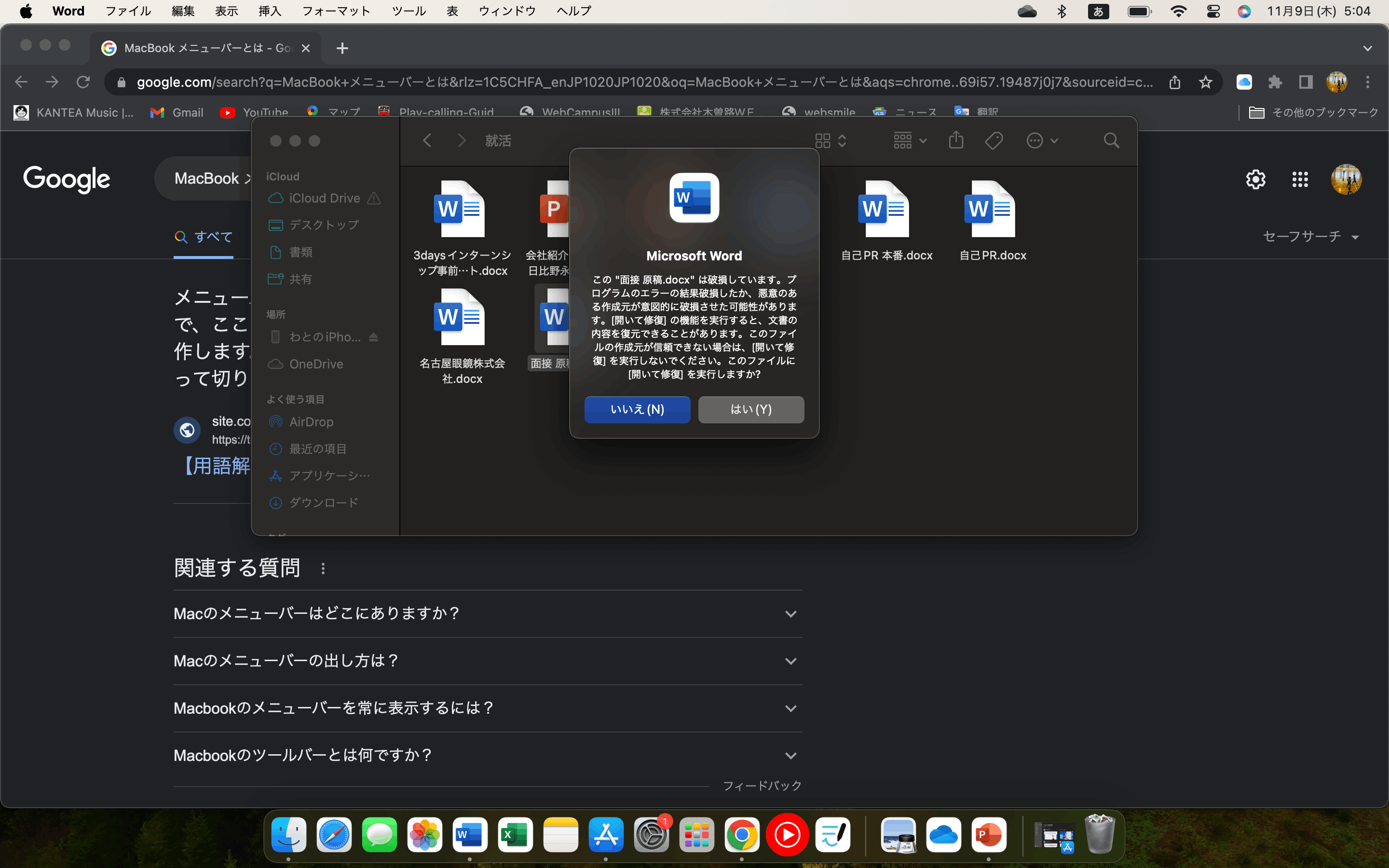Screen dimensions: 1389x868
Task: Click Chrome extensions puzzle icon
Action: (1275, 82)
